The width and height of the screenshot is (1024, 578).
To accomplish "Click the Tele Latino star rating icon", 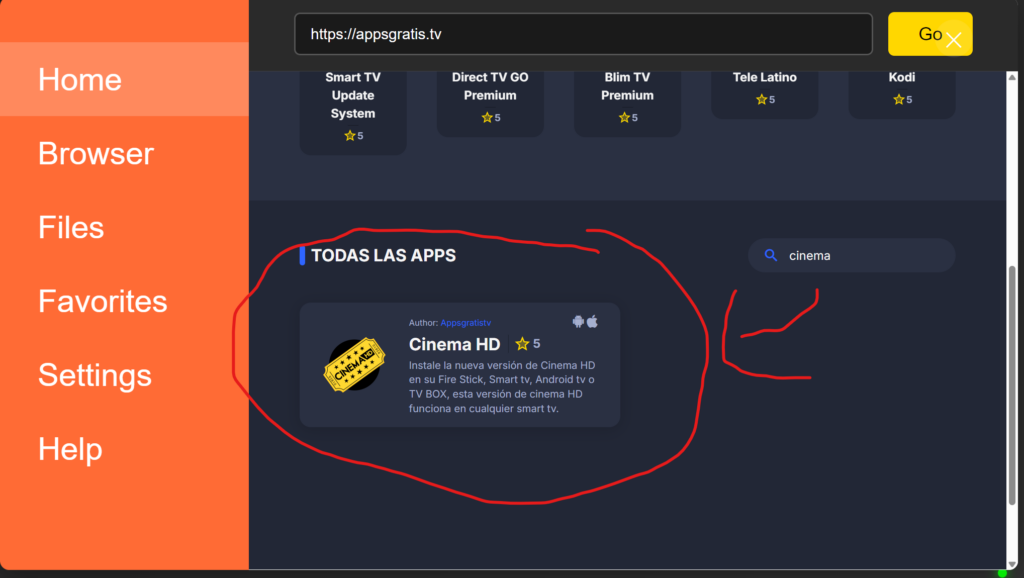I will click(x=761, y=100).
